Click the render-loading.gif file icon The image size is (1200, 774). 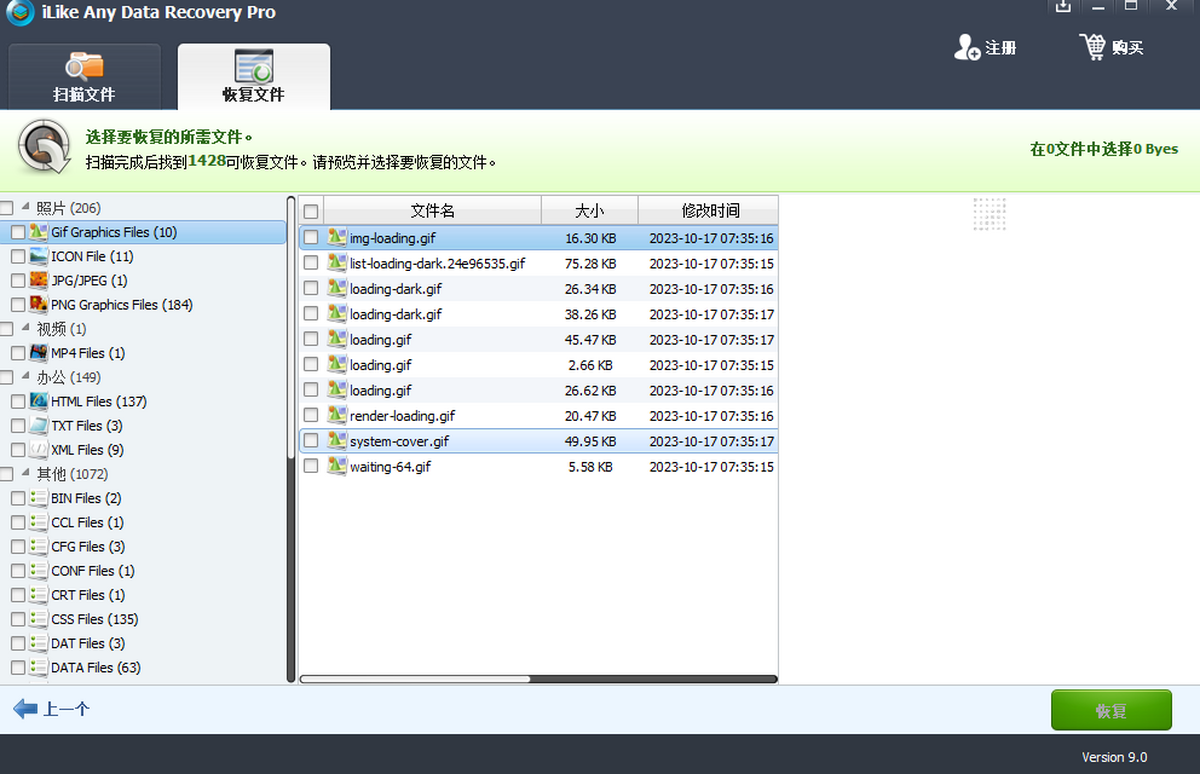[x=337, y=415]
